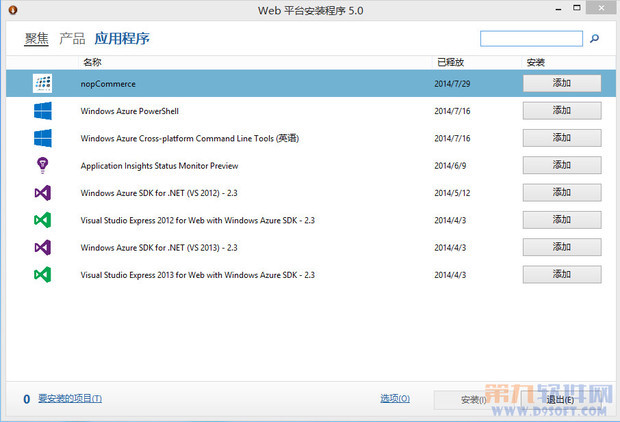Add Azure Cross-platform Command Line Tools
This screenshot has height=422, width=620.
(562, 138)
